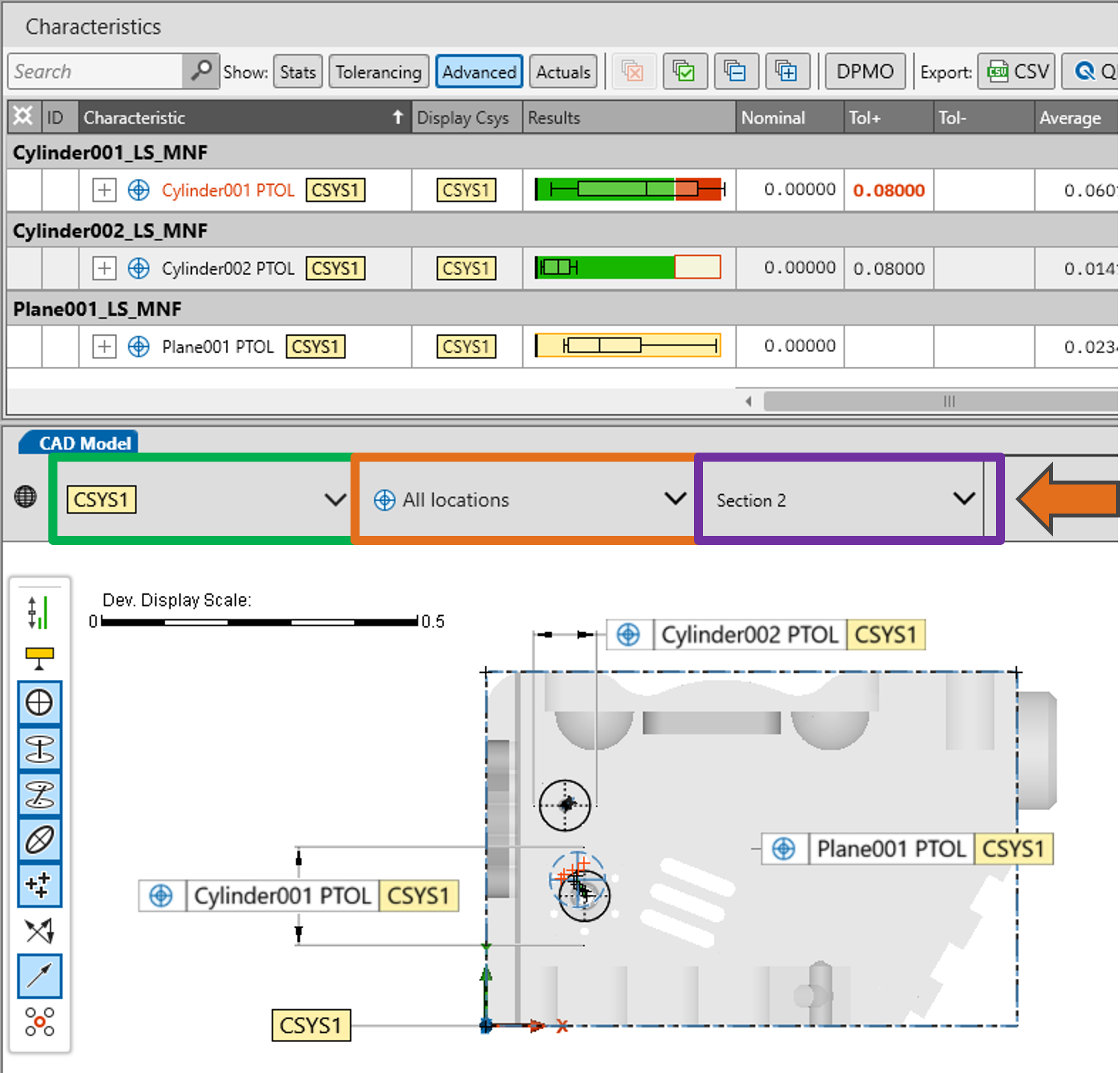Toggle the ellipse display option
Viewport: 1120px width, 1073px height.
[x=39, y=839]
